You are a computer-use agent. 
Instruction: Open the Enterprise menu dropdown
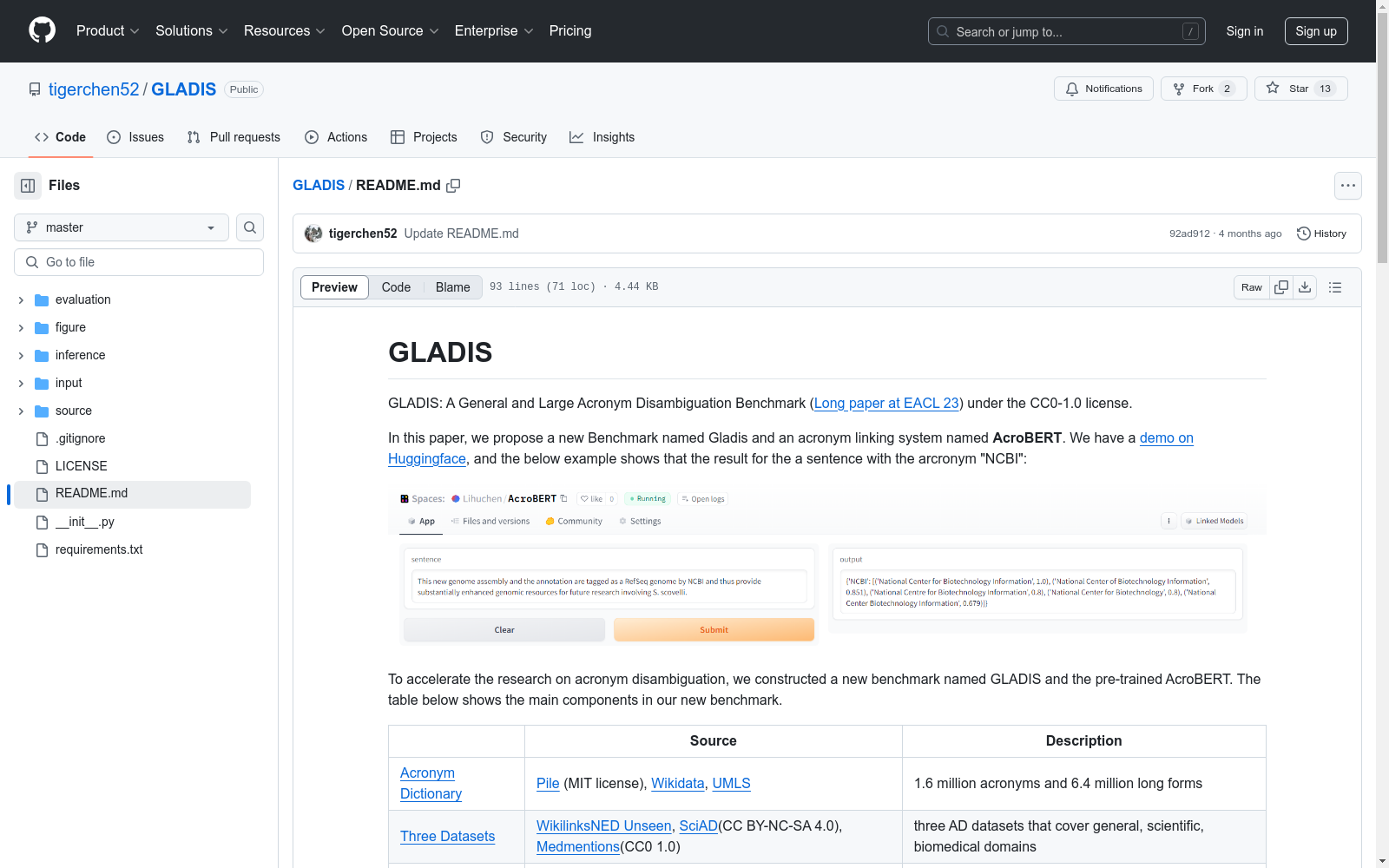(x=494, y=30)
